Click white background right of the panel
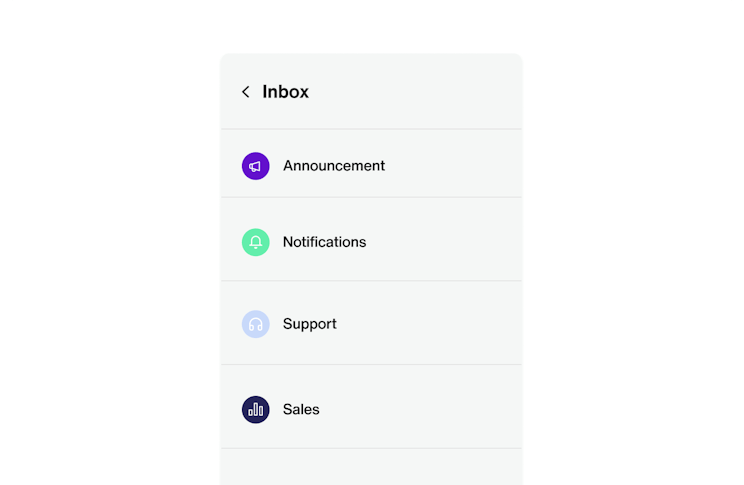This screenshot has width=744, height=485. pyautogui.click(x=630, y=250)
